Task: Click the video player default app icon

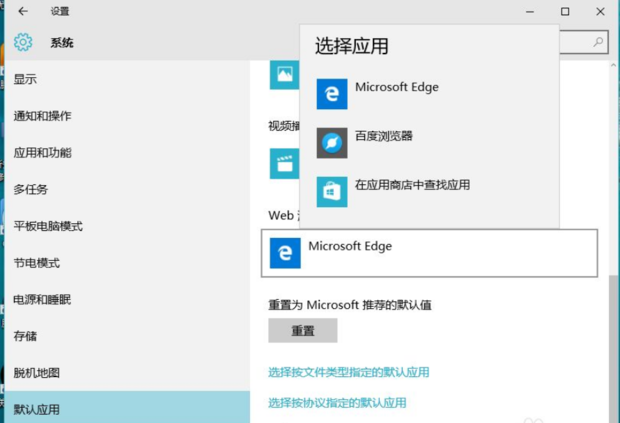Action: point(285,164)
